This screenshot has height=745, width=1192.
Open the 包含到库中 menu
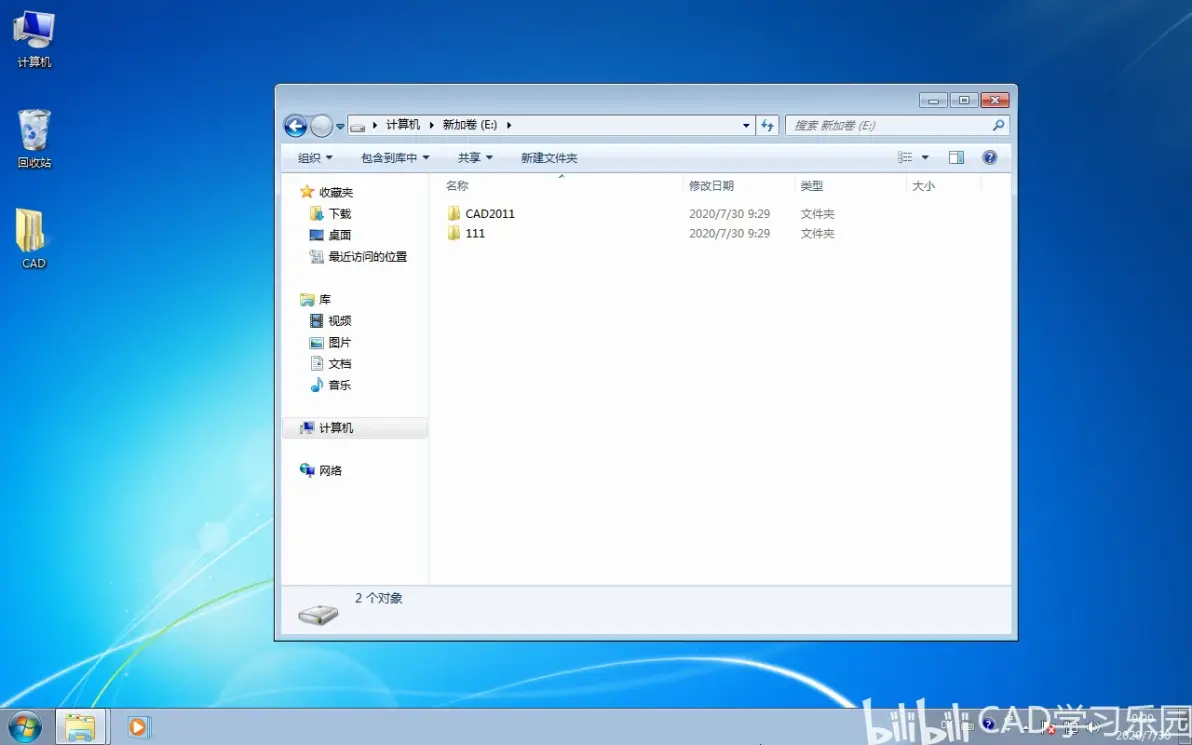point(395,157)
